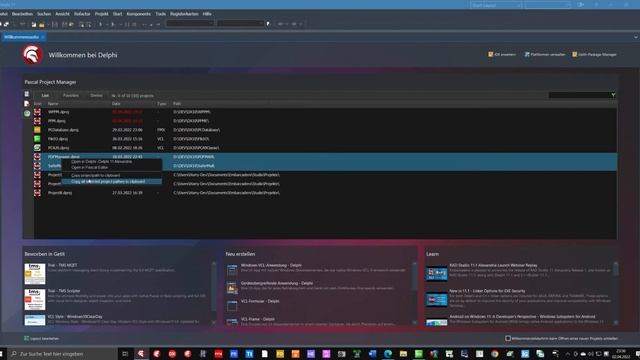Choose Open in Pascal Editor context entry

111,167
